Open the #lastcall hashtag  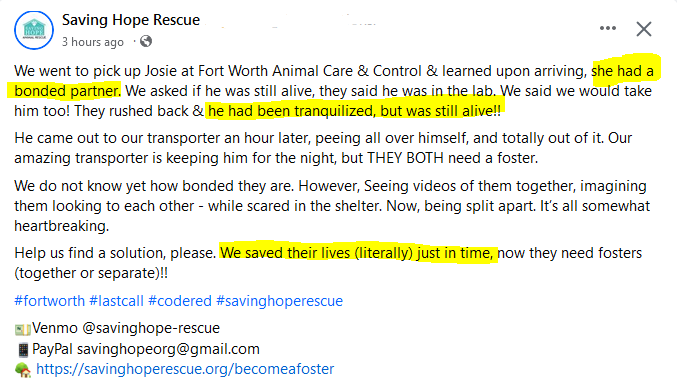click(116, 301)
